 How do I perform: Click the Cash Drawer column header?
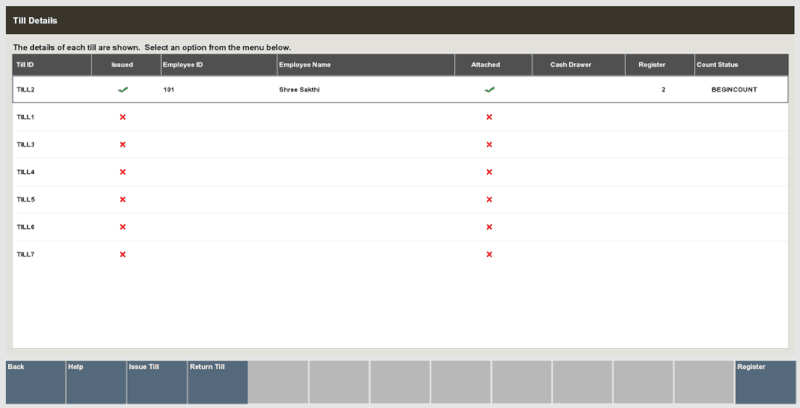(x=579, y=65)
